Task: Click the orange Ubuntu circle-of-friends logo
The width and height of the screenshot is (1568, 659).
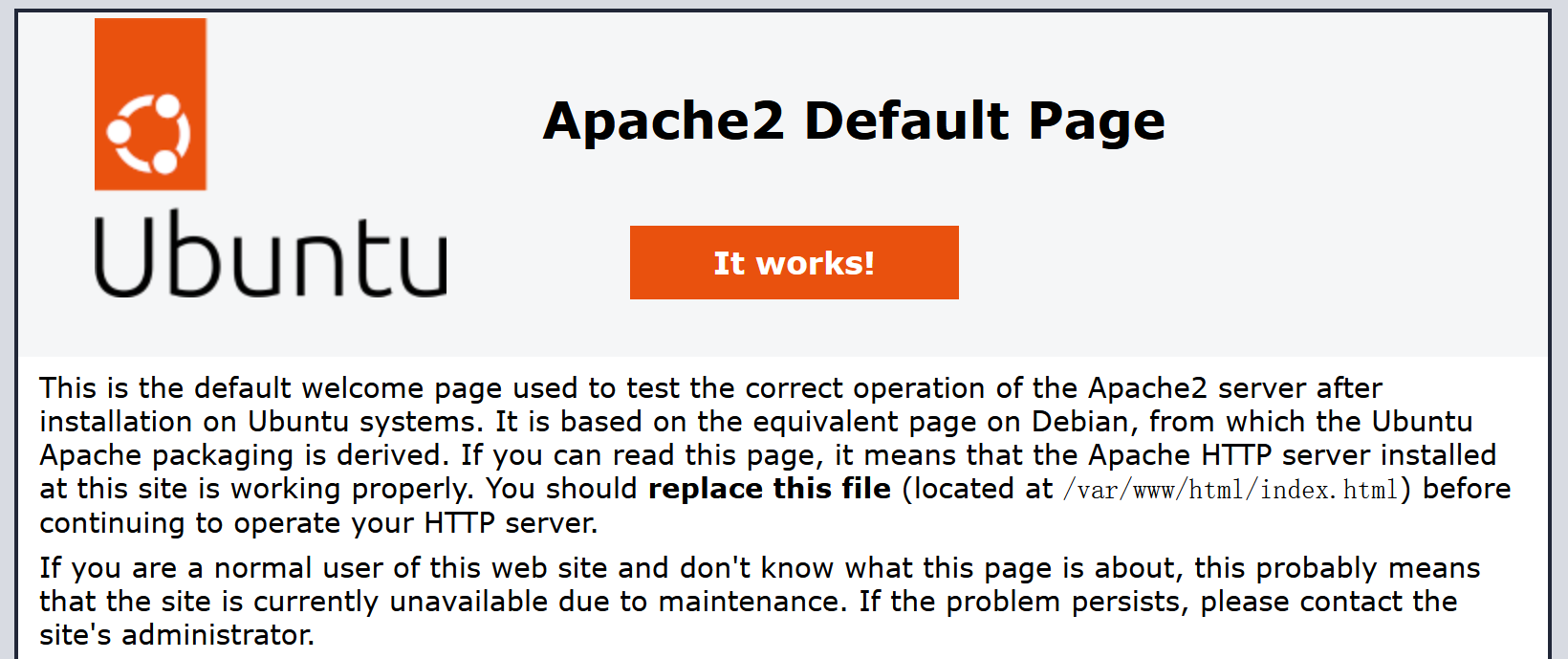Action: pos(150,104)
